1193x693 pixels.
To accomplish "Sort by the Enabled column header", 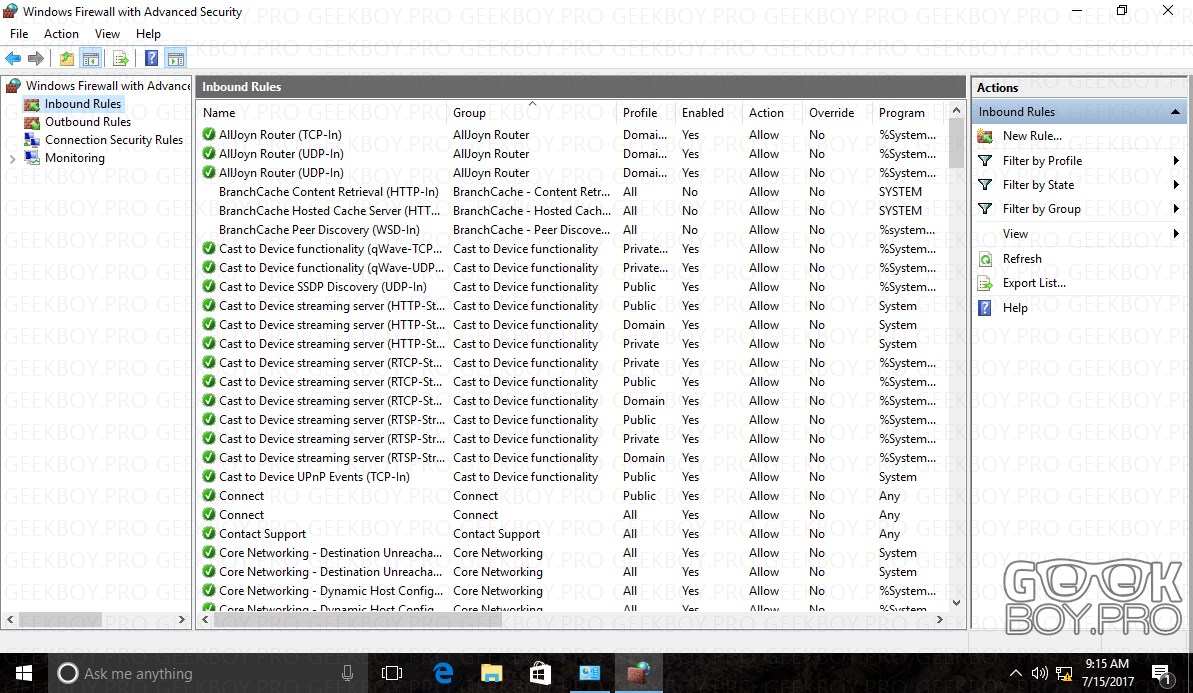I will point(709,113).
